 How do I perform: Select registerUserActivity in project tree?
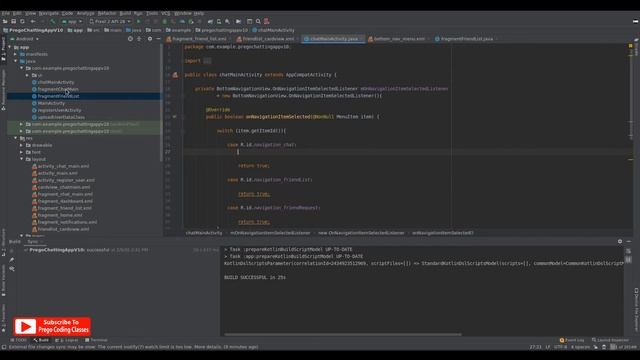[x=60, y=110]
